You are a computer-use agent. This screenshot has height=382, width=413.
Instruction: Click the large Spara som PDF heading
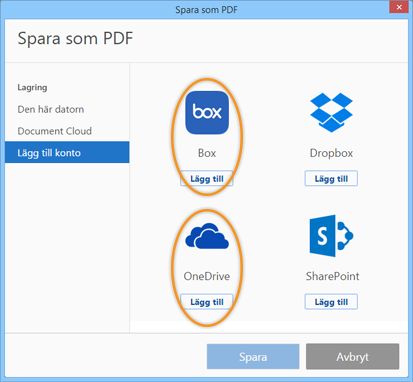pyautogui.click(x=75, y=38)
